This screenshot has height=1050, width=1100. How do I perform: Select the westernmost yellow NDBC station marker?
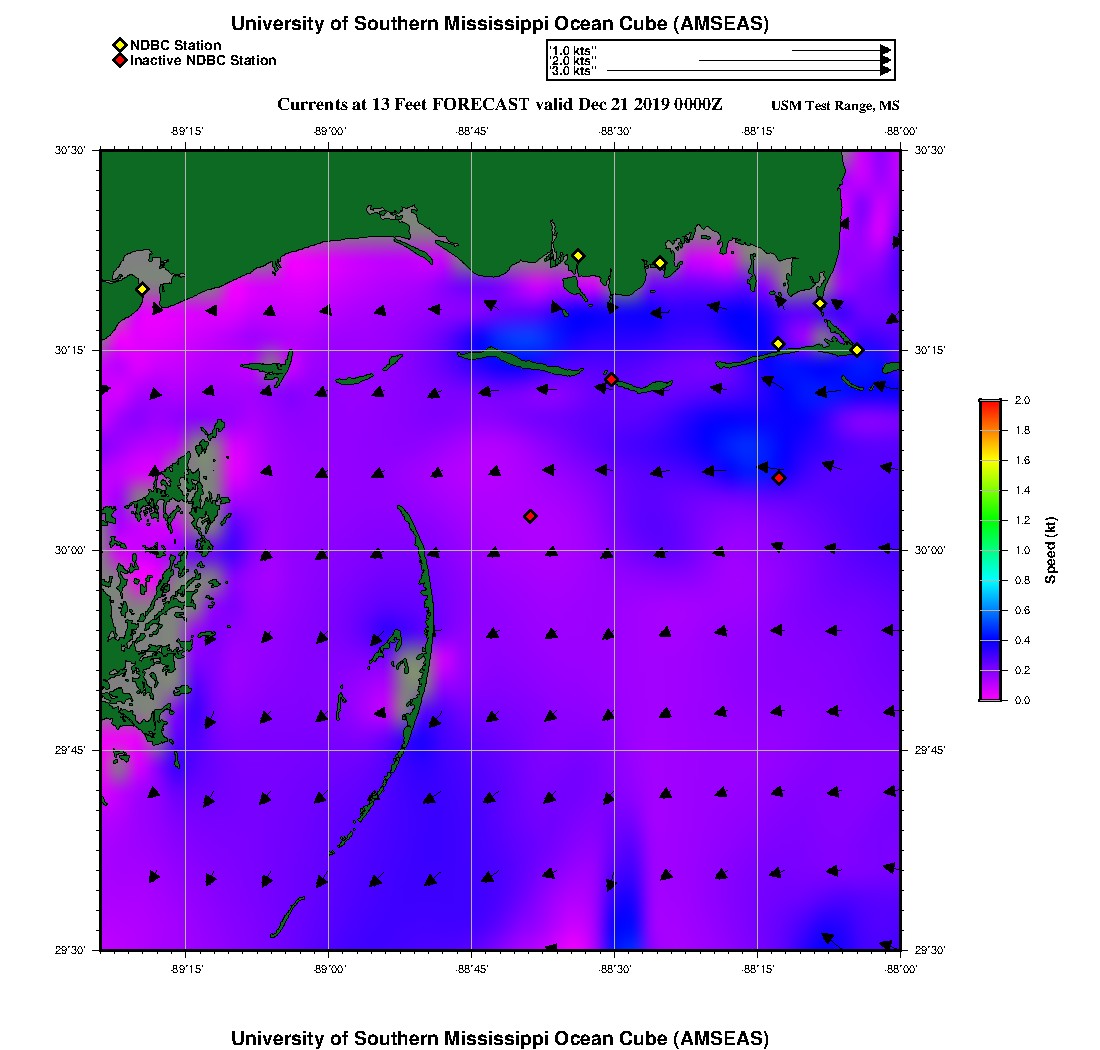pyautogui.click(x=142, y=289)
